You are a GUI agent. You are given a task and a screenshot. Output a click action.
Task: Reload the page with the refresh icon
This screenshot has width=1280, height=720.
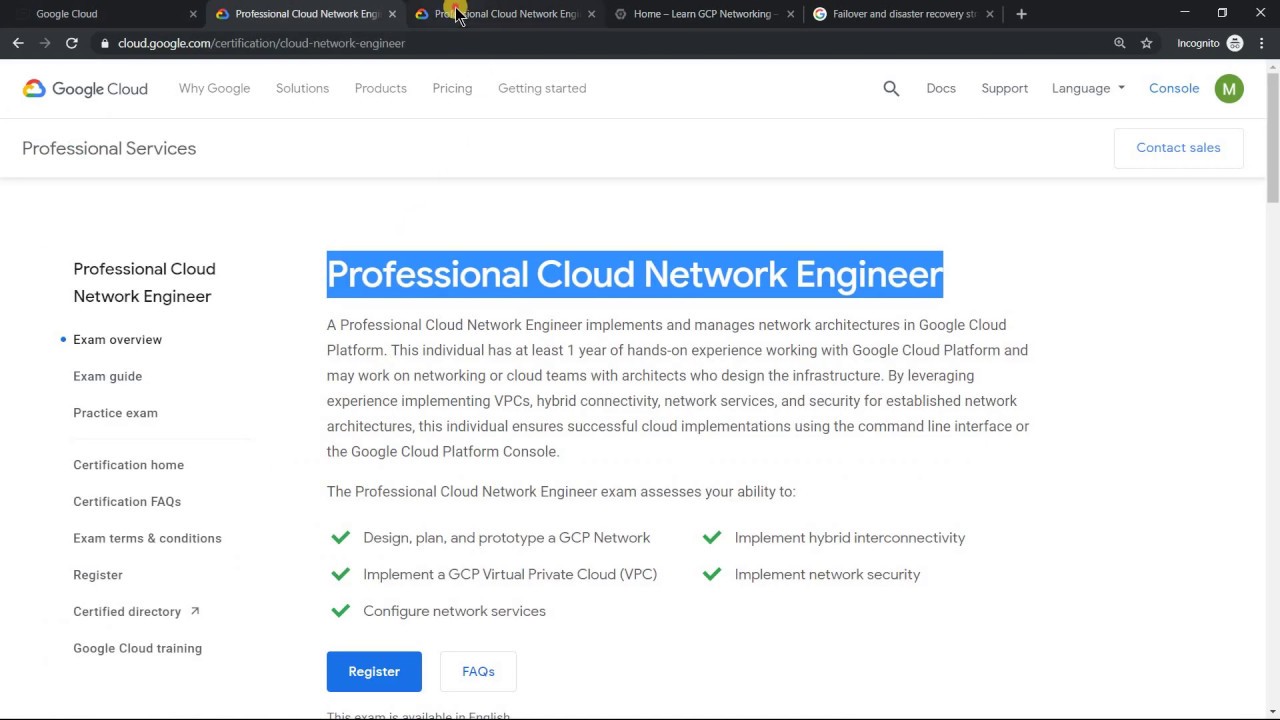point(72,43)
